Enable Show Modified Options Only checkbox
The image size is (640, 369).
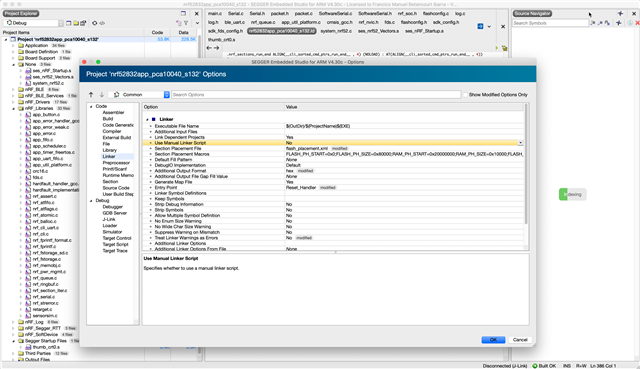465,95
